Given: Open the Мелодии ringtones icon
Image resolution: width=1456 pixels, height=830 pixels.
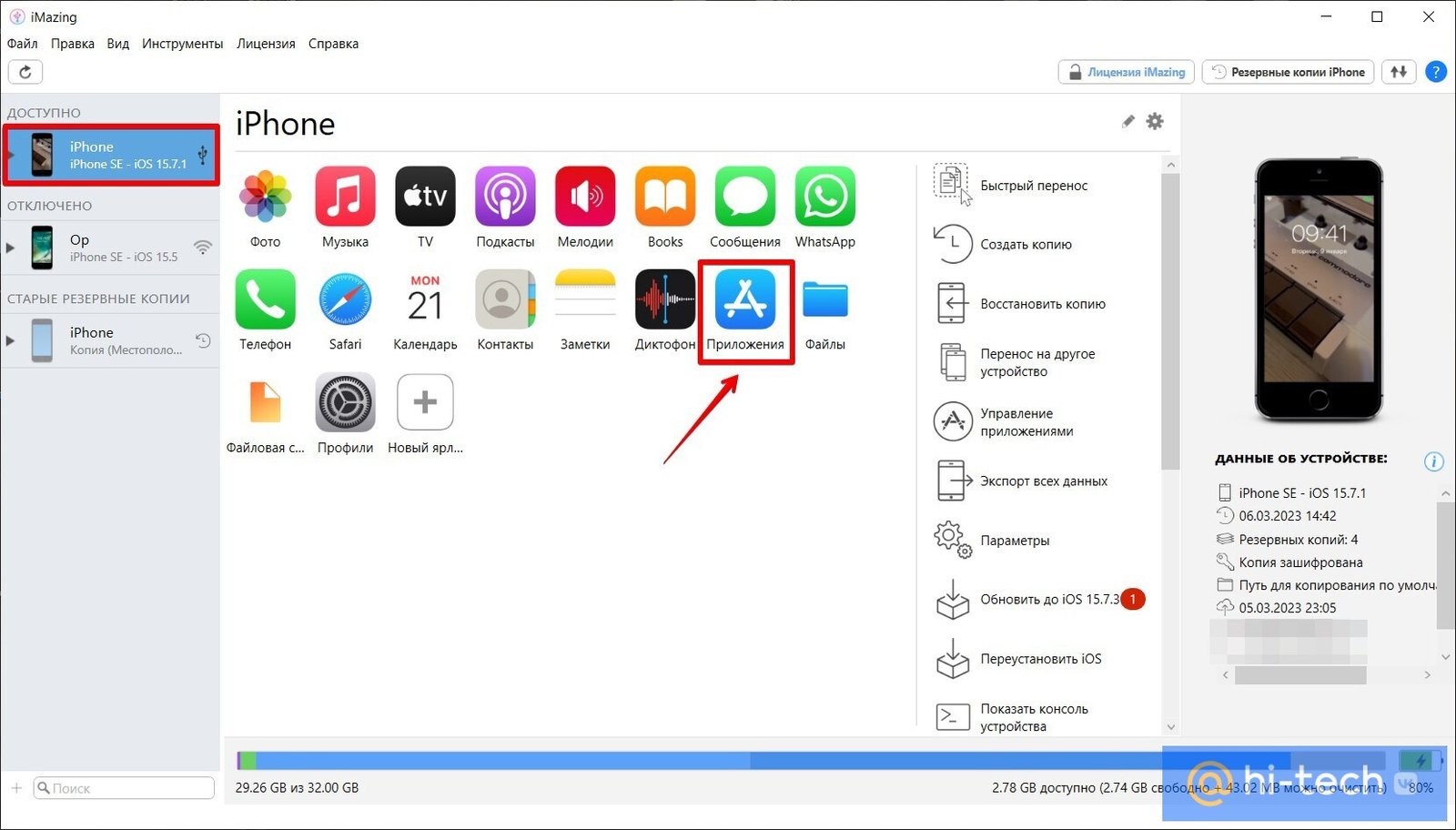Looking at the screenshot, I should (x=585, y=196).
